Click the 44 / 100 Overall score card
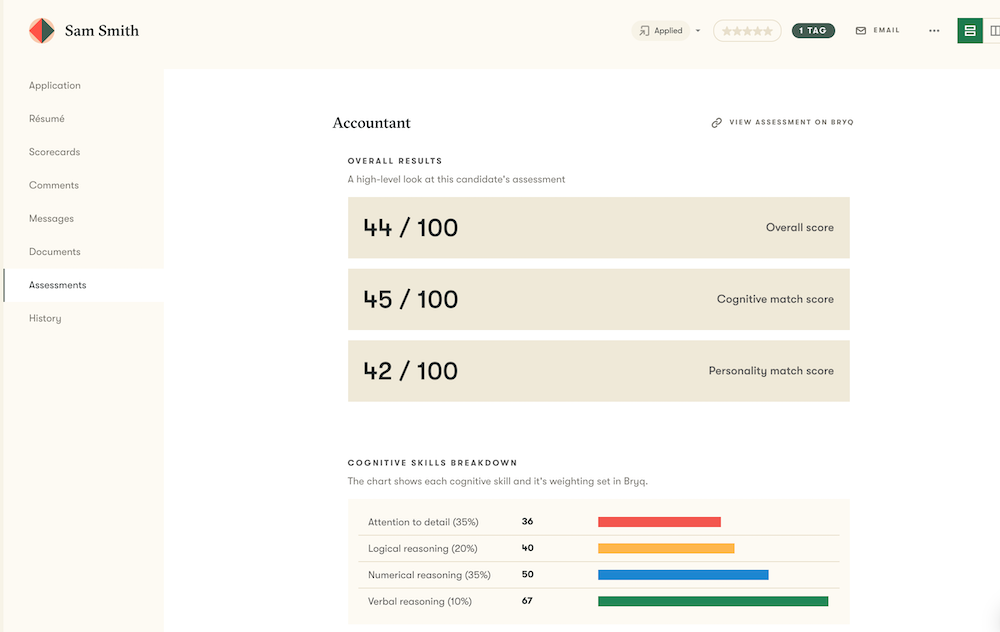The width and height of the screenshot is (1000, 632). tap(598, 228)
